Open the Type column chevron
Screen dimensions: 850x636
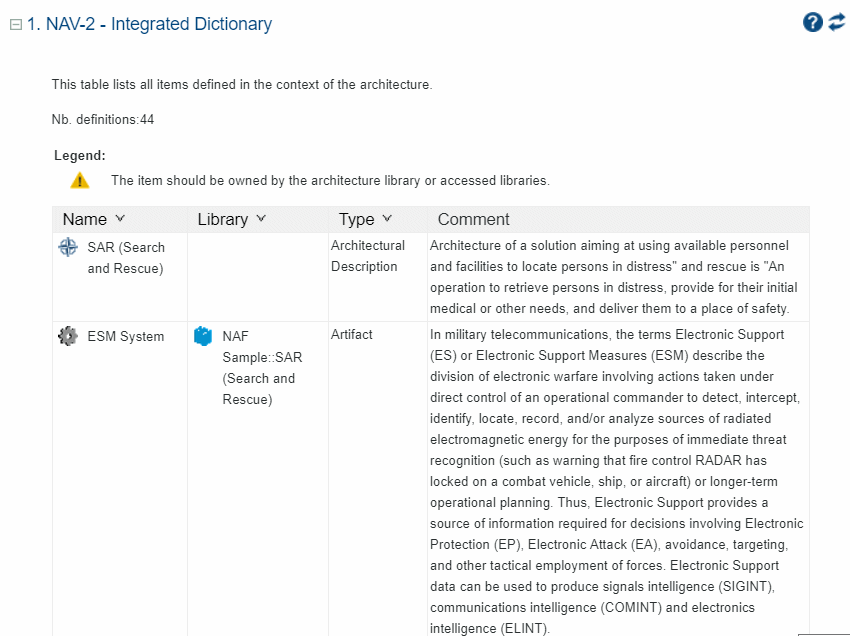pyautogui.click(x=387, y=219)
